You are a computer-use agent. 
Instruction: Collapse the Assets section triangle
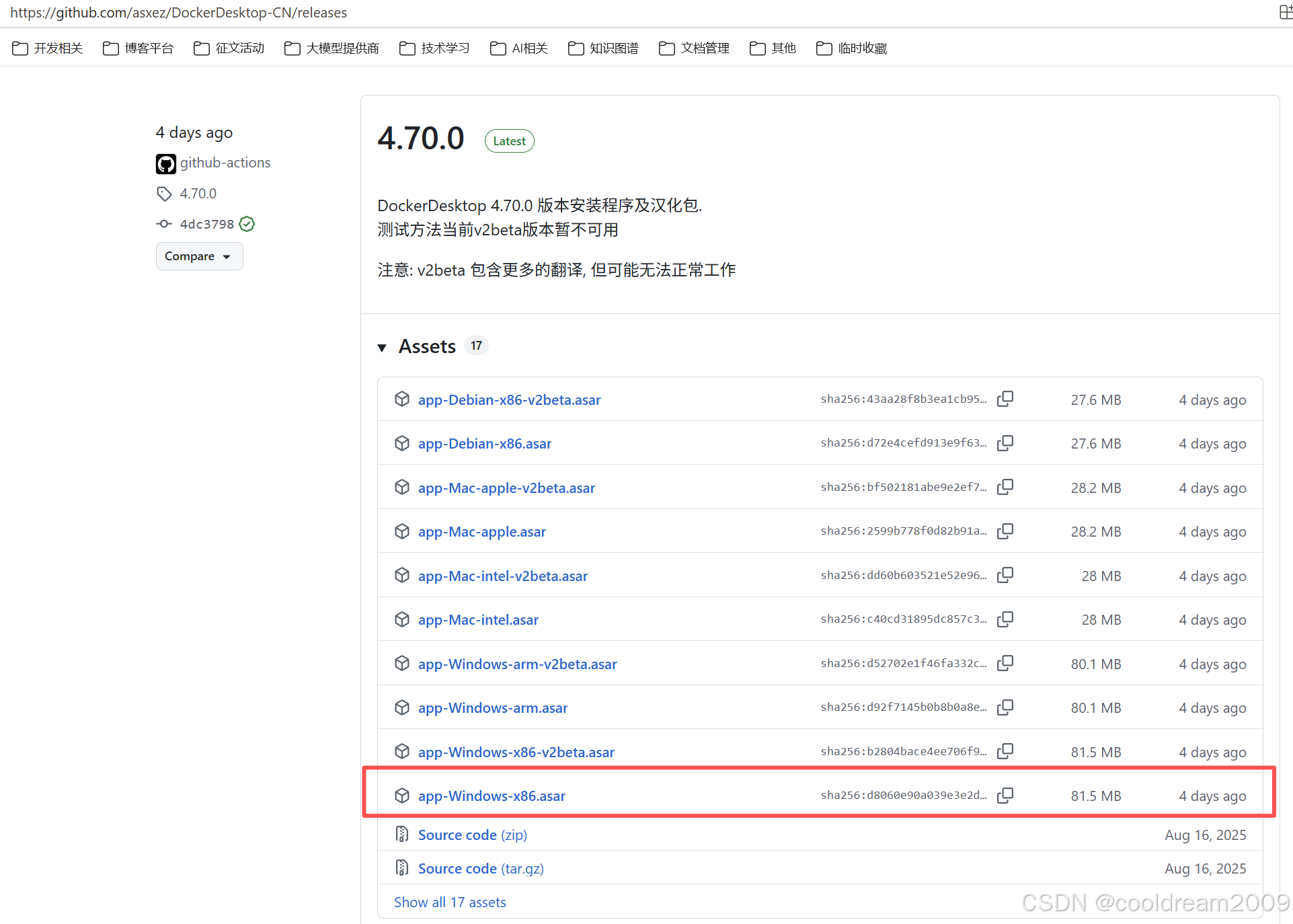(x=382, y=347)
